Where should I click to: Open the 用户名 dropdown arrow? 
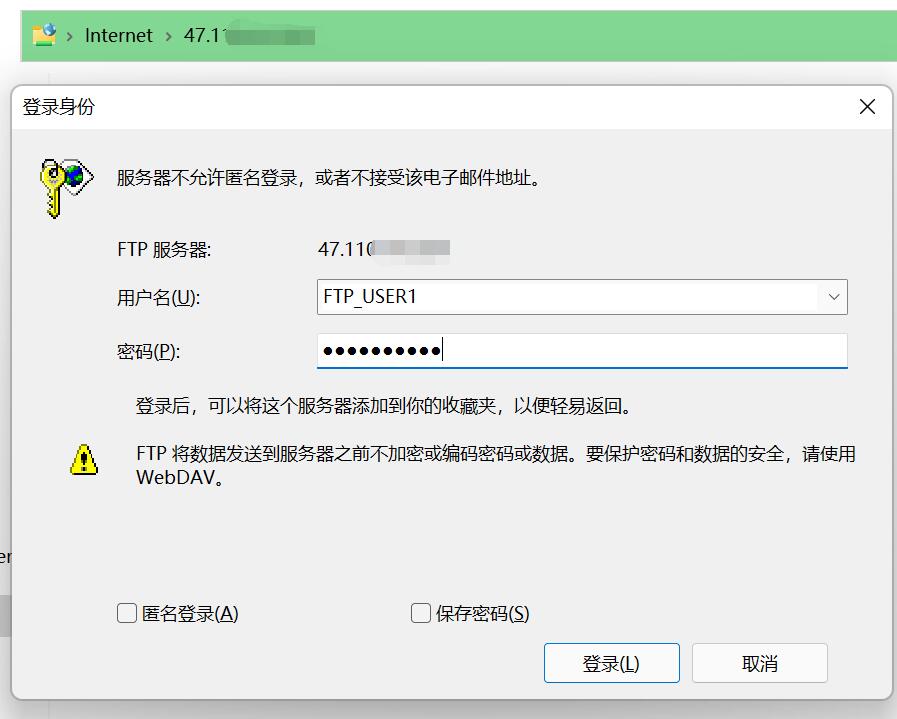833,297
